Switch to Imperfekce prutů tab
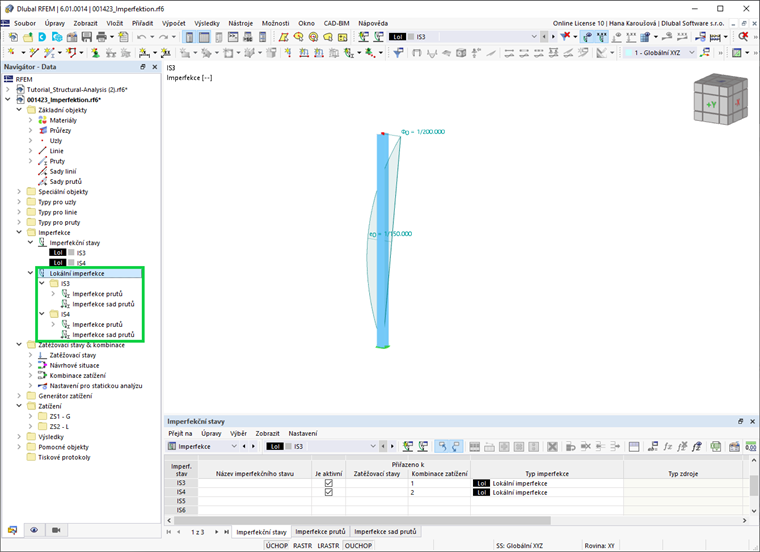This screenshot has width=760, height=552. click(x=320, y=532)
